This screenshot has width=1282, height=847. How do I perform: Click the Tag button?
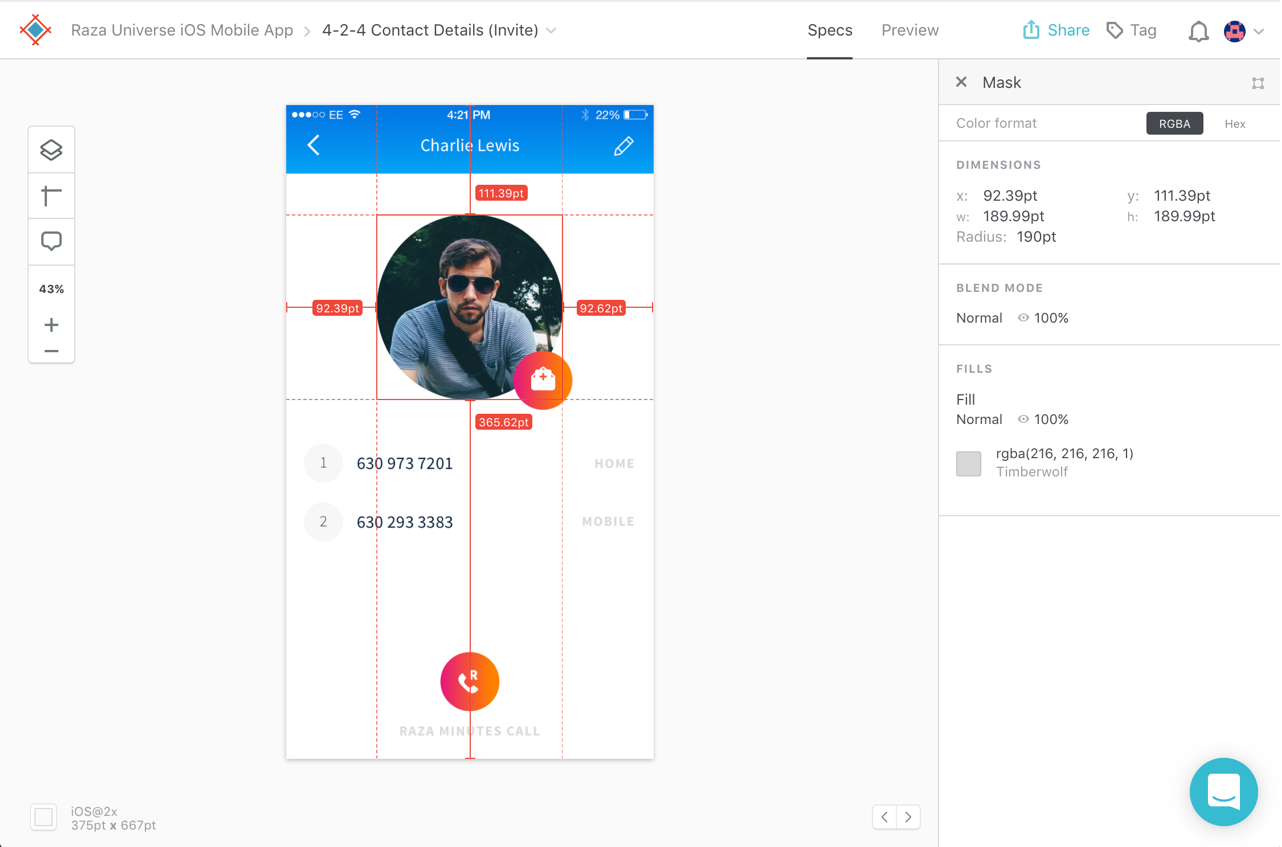tap(1131, 31)
